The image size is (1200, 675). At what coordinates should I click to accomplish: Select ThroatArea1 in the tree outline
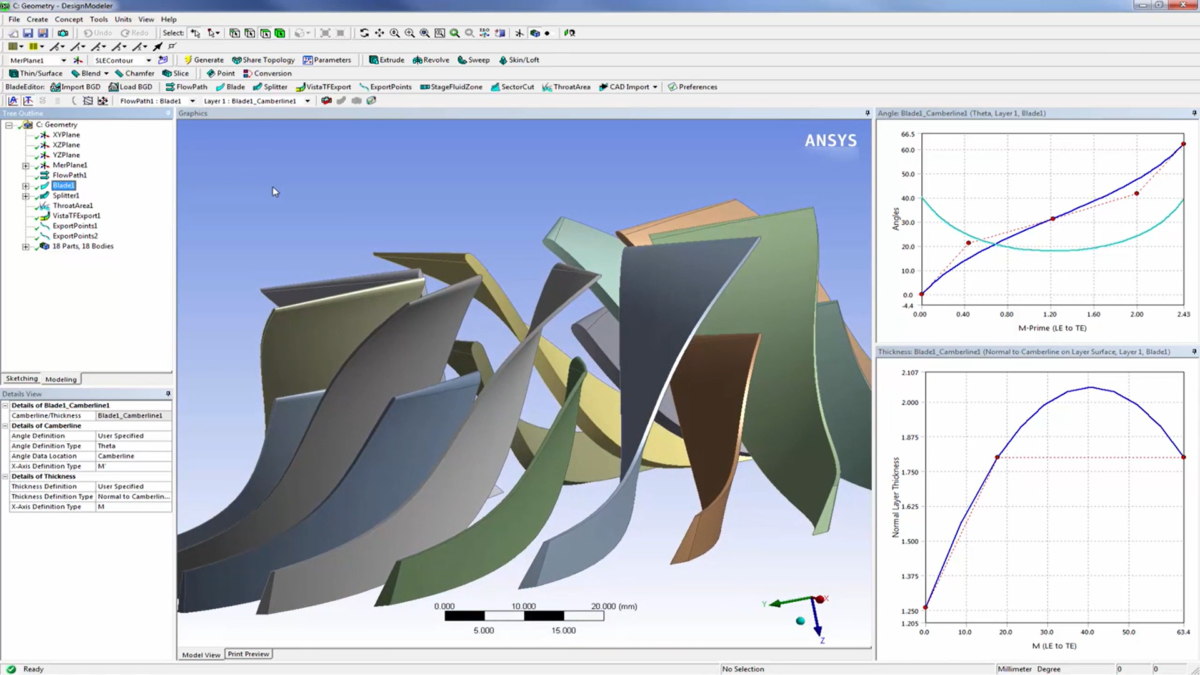(73, 206)
